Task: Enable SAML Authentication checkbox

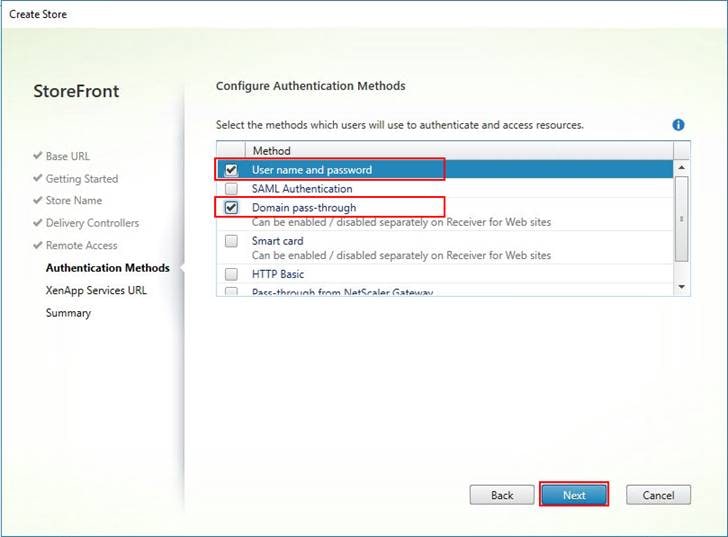Action: [x=231, y=189]
